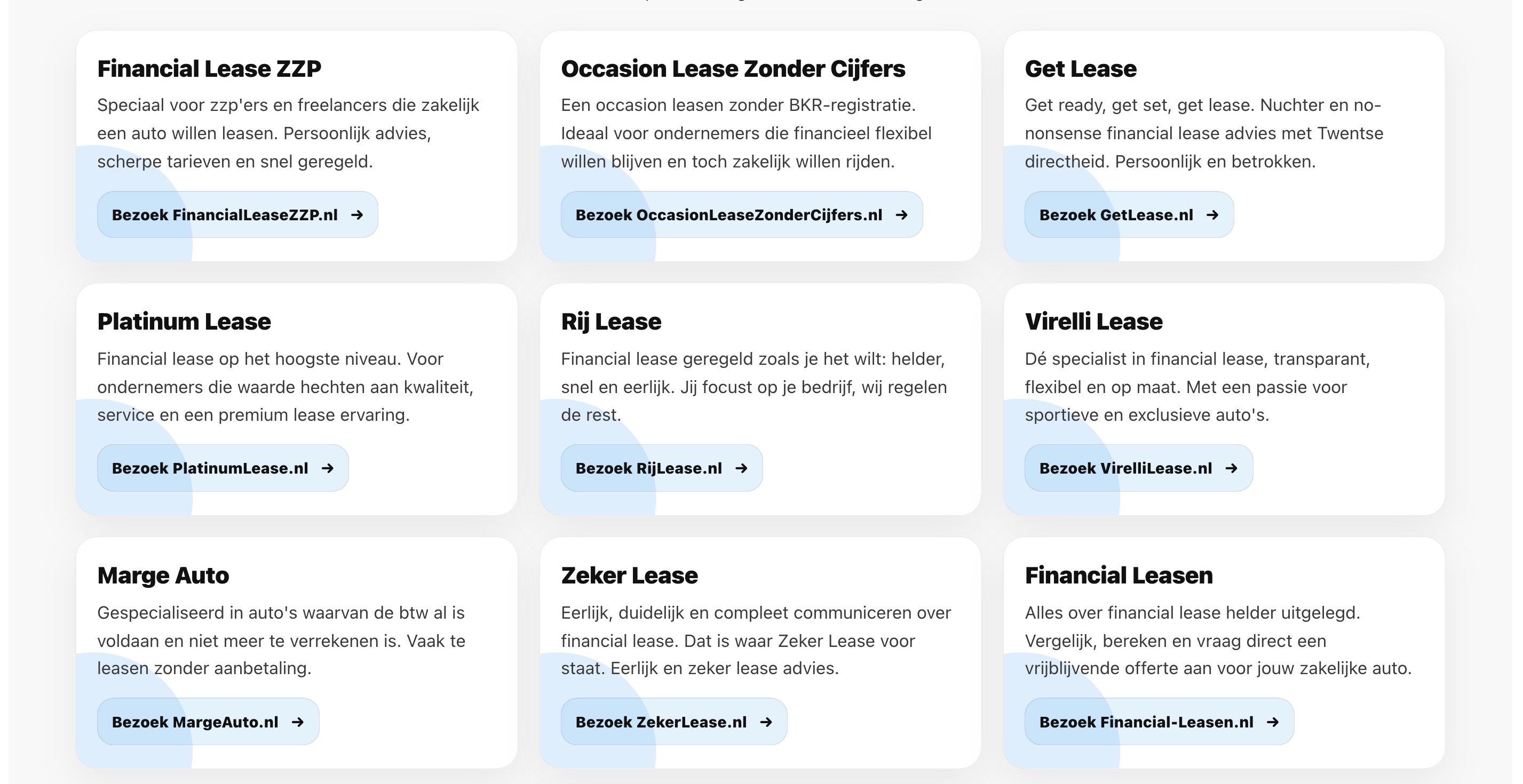This screenshot has height=784, width=1523.
Task: Click arrow icon on the MargeAuto.nl button
Action: point(297,722)
